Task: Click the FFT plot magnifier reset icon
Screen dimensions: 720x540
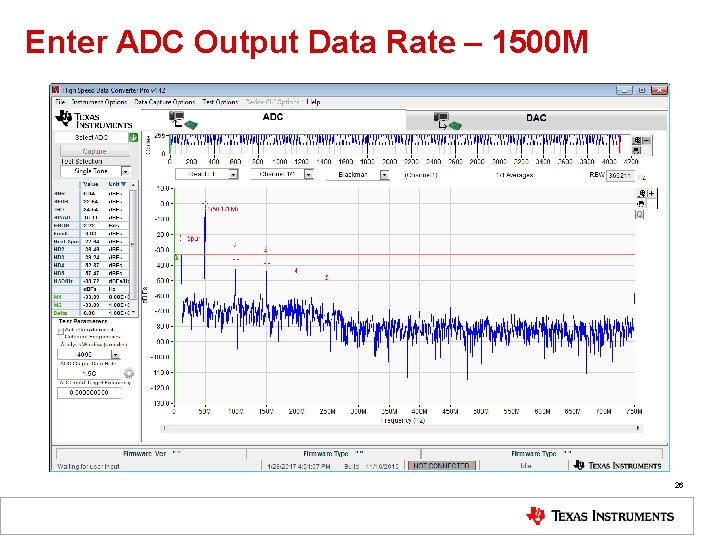Action: (x=640, y=214)
